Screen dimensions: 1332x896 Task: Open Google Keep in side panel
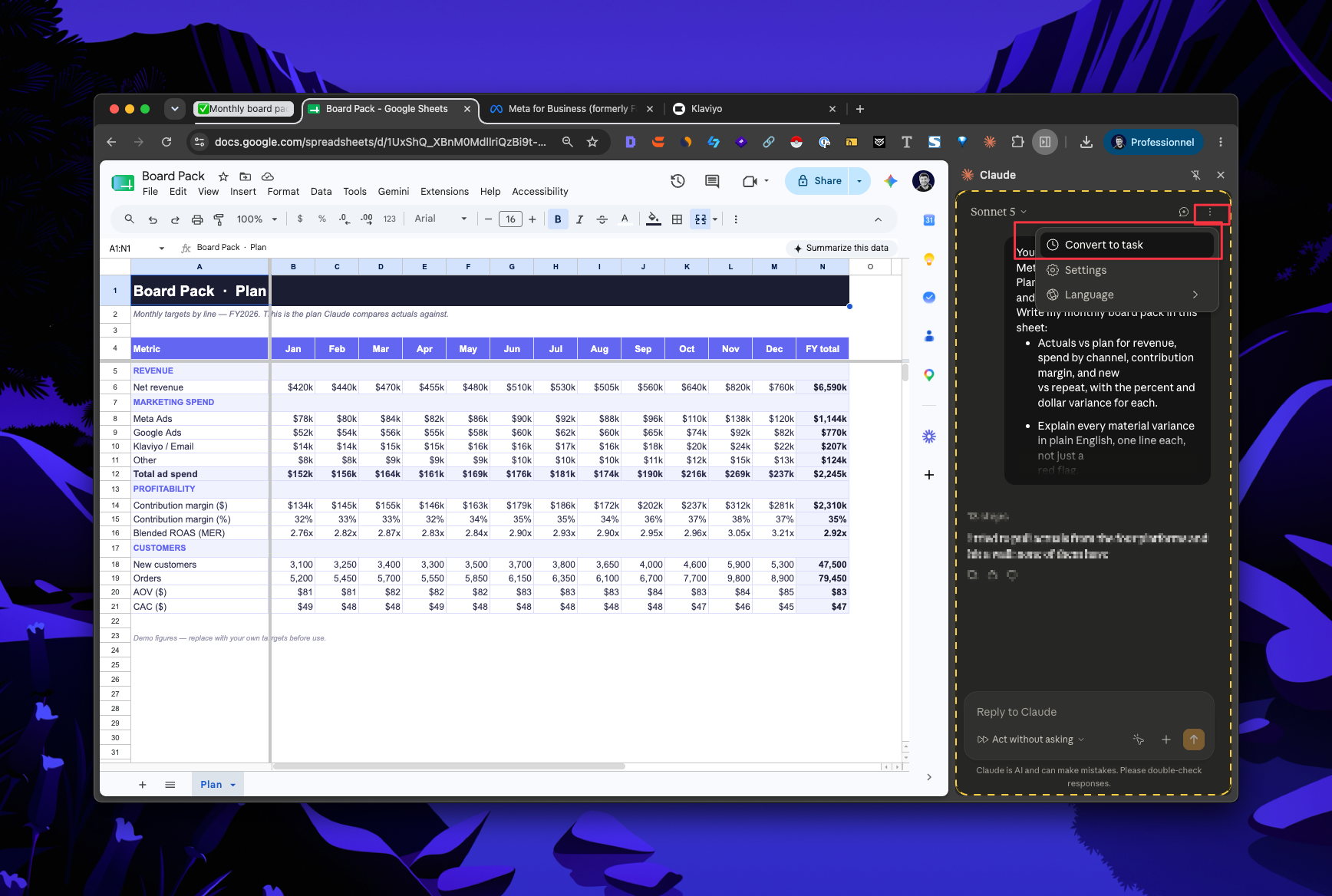[929, 259]
